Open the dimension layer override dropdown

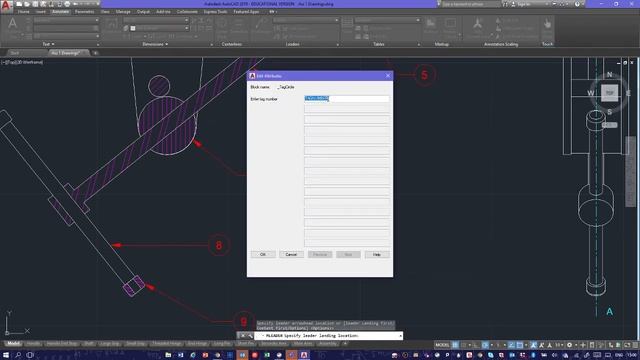point(159,28)
